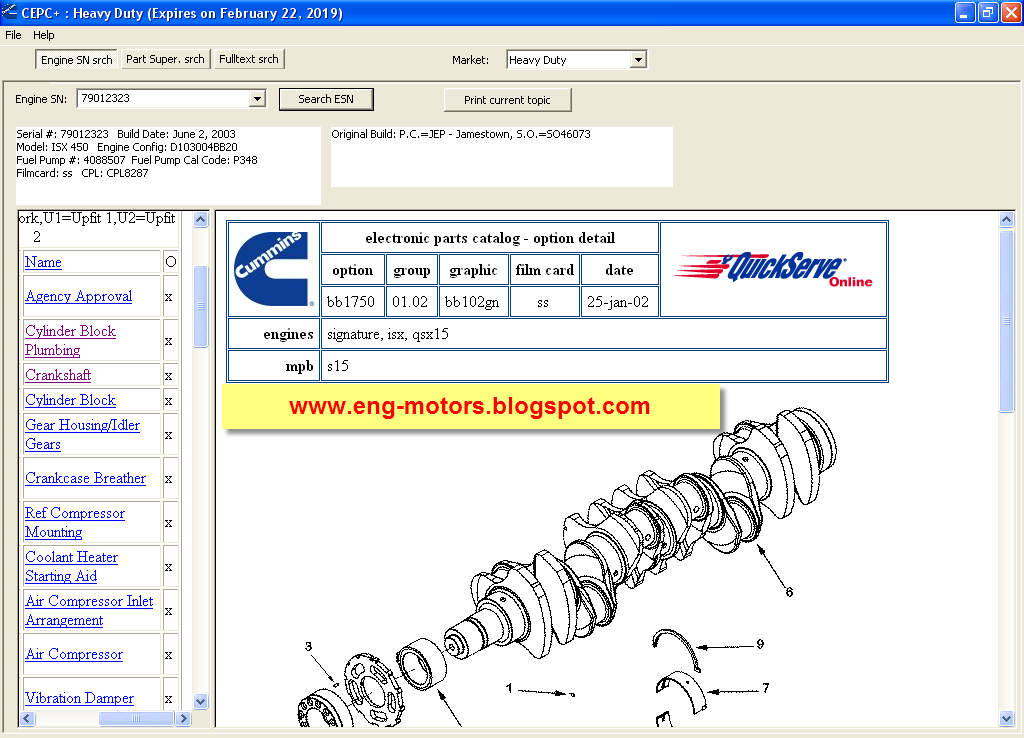Click graphic value bb102gn cell

coord(473,302)
